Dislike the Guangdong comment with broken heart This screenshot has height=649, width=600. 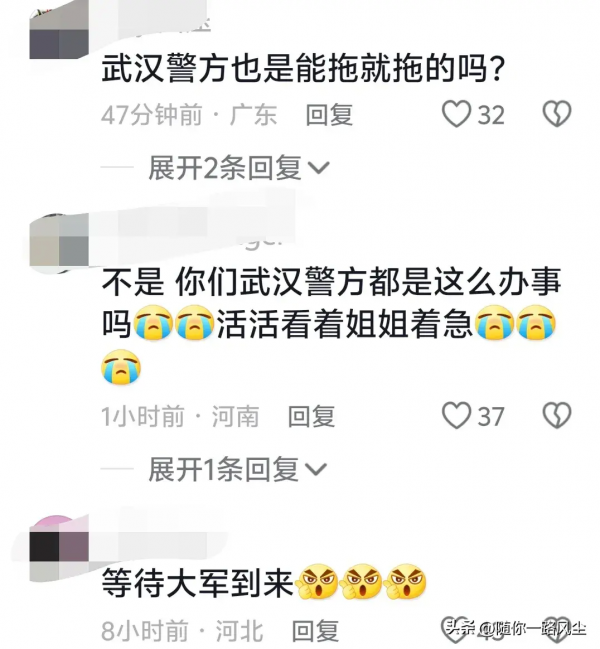557,114
